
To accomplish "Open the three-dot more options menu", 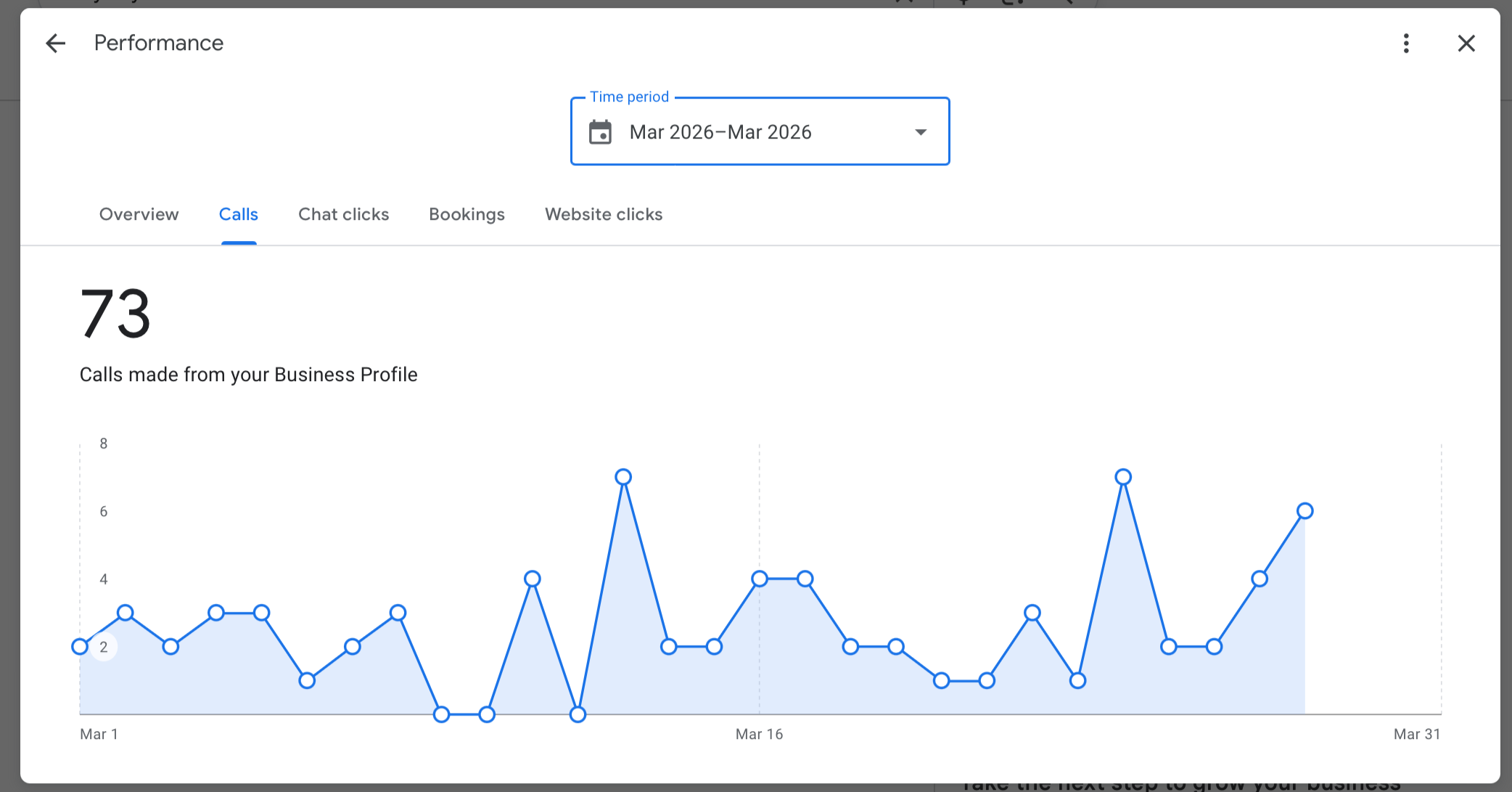I will 1406,44.
